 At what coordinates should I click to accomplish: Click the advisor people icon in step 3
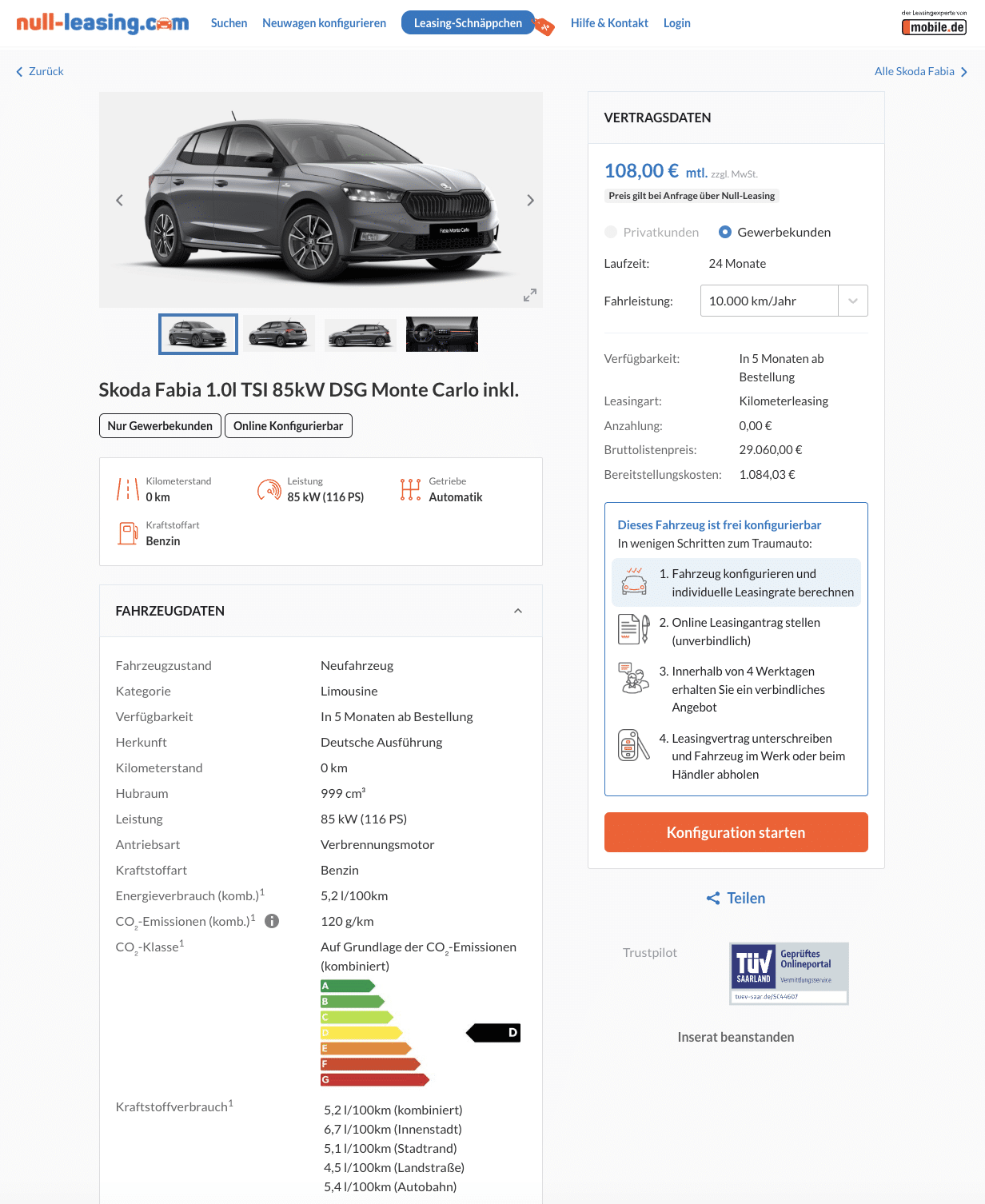pyautogui.click(x=634, y=678)
